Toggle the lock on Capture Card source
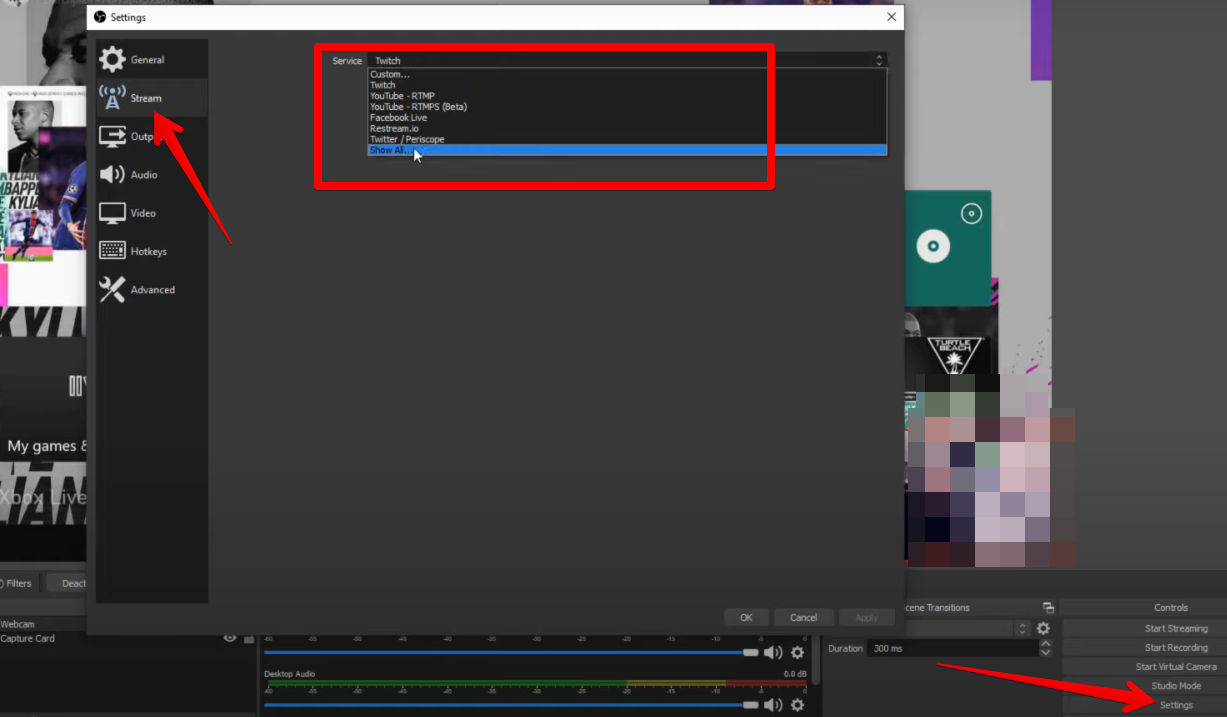 click(248, 638)
